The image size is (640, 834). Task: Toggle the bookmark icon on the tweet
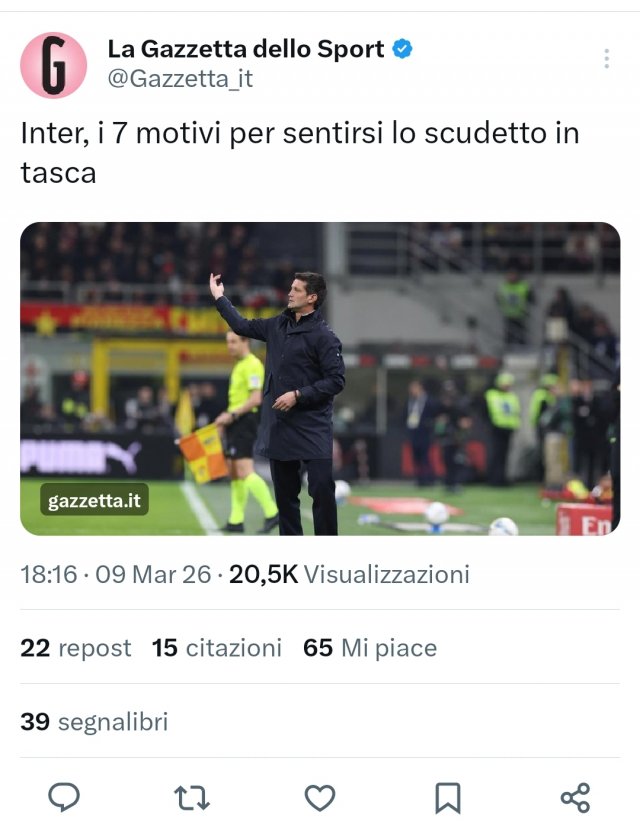(x=447, y=797)
